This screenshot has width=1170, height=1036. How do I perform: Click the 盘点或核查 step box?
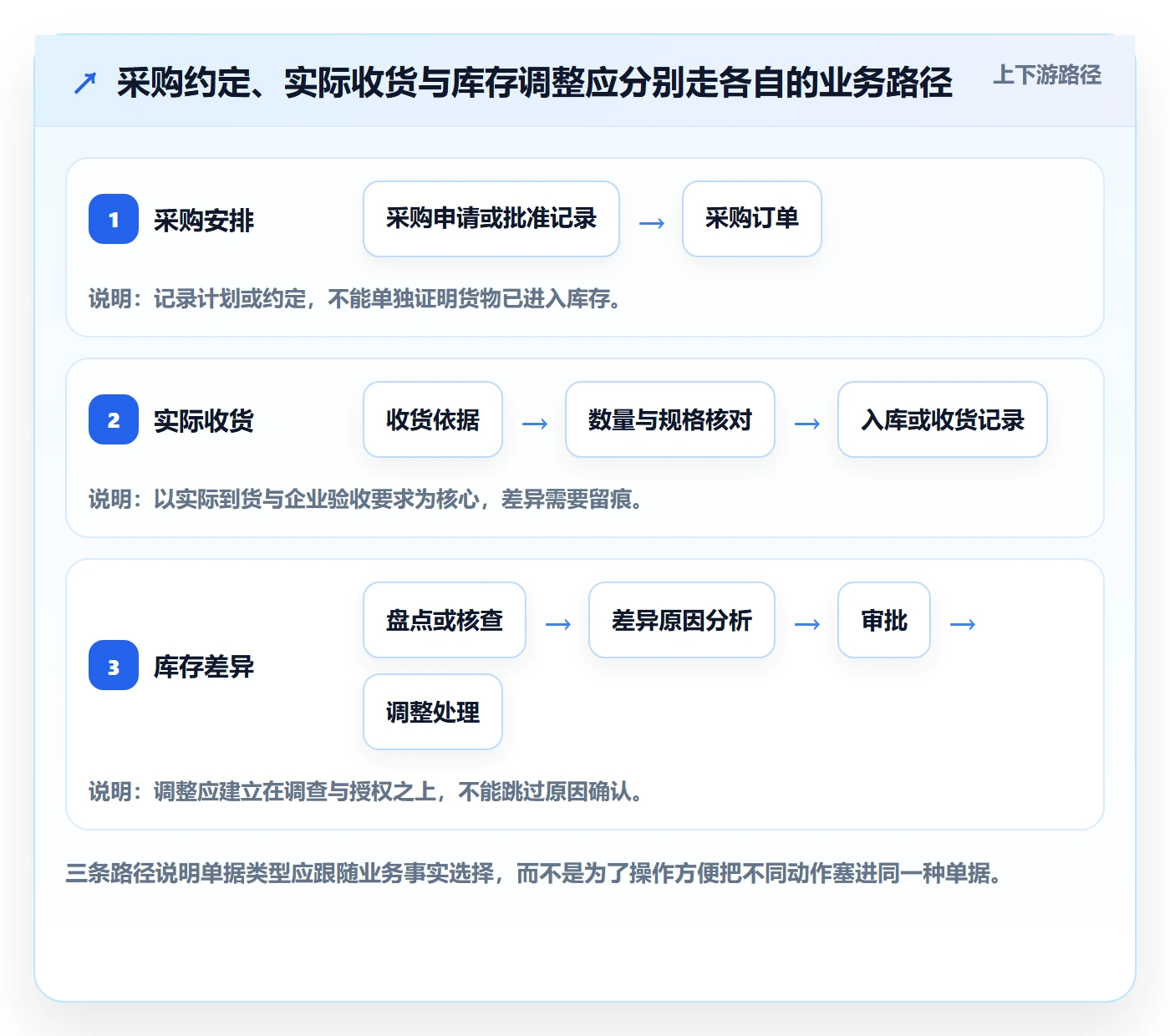[x=445, y=620]
